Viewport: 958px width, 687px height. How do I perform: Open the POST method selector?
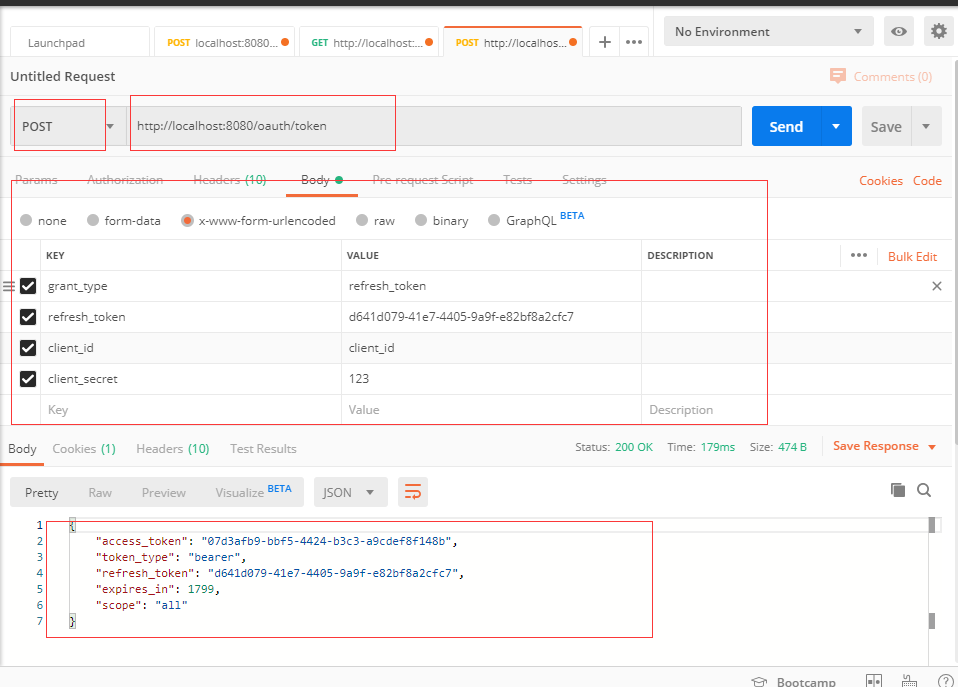click(58, 125)
